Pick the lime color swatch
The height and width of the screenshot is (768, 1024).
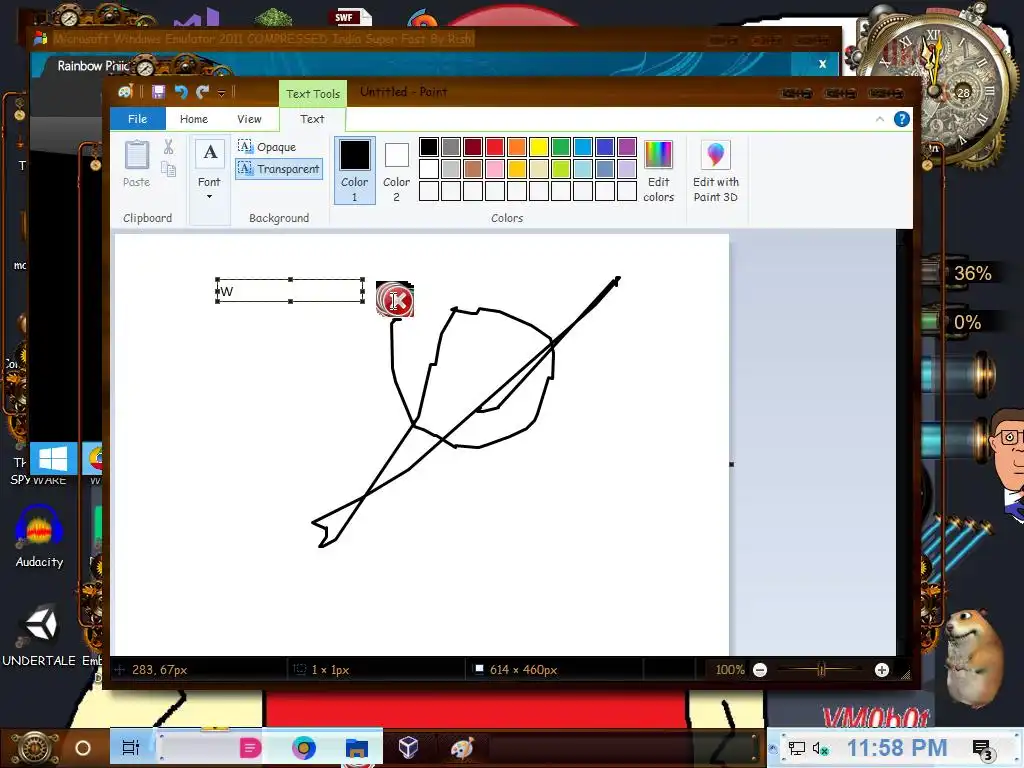coord(561,169)
